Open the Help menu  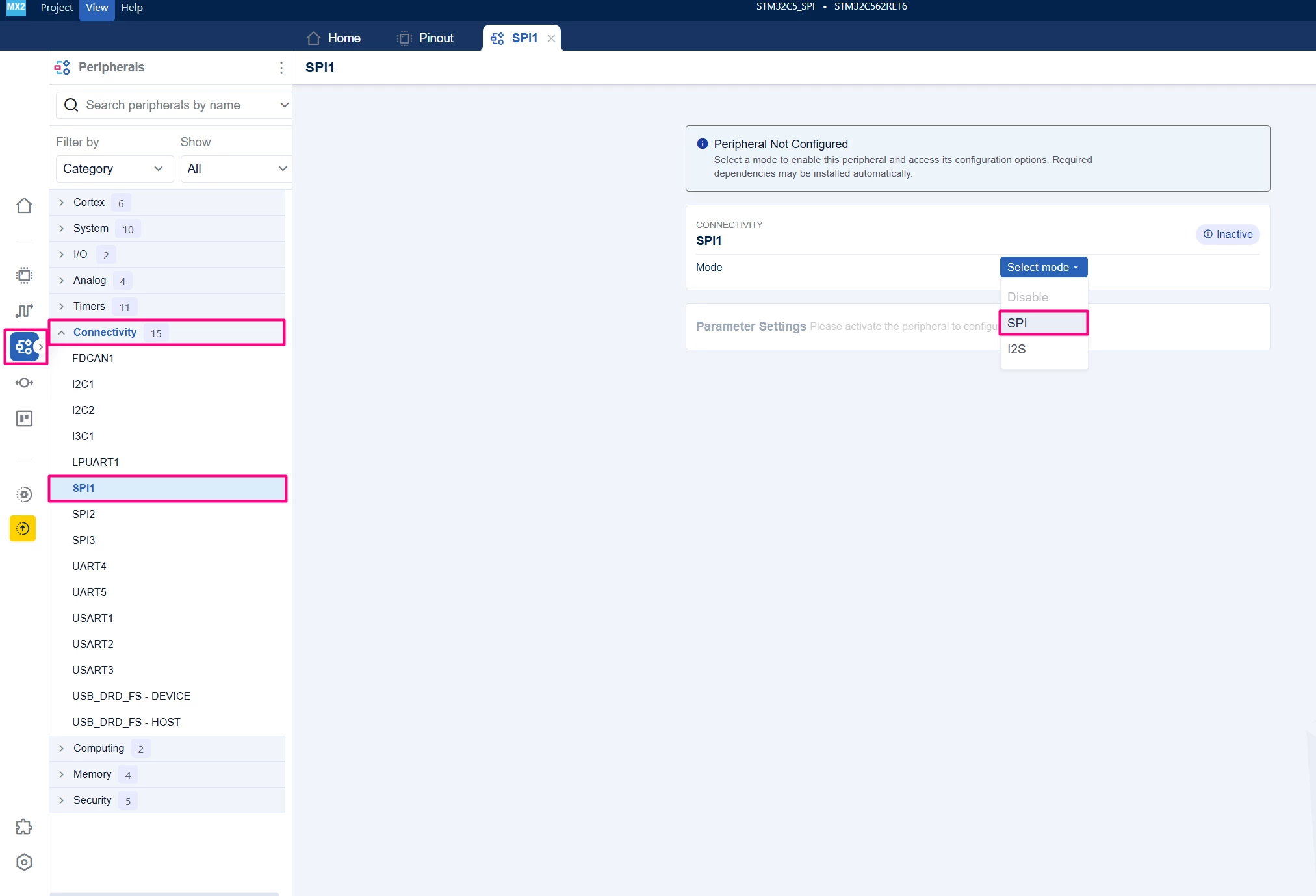(x=132, y=8)
